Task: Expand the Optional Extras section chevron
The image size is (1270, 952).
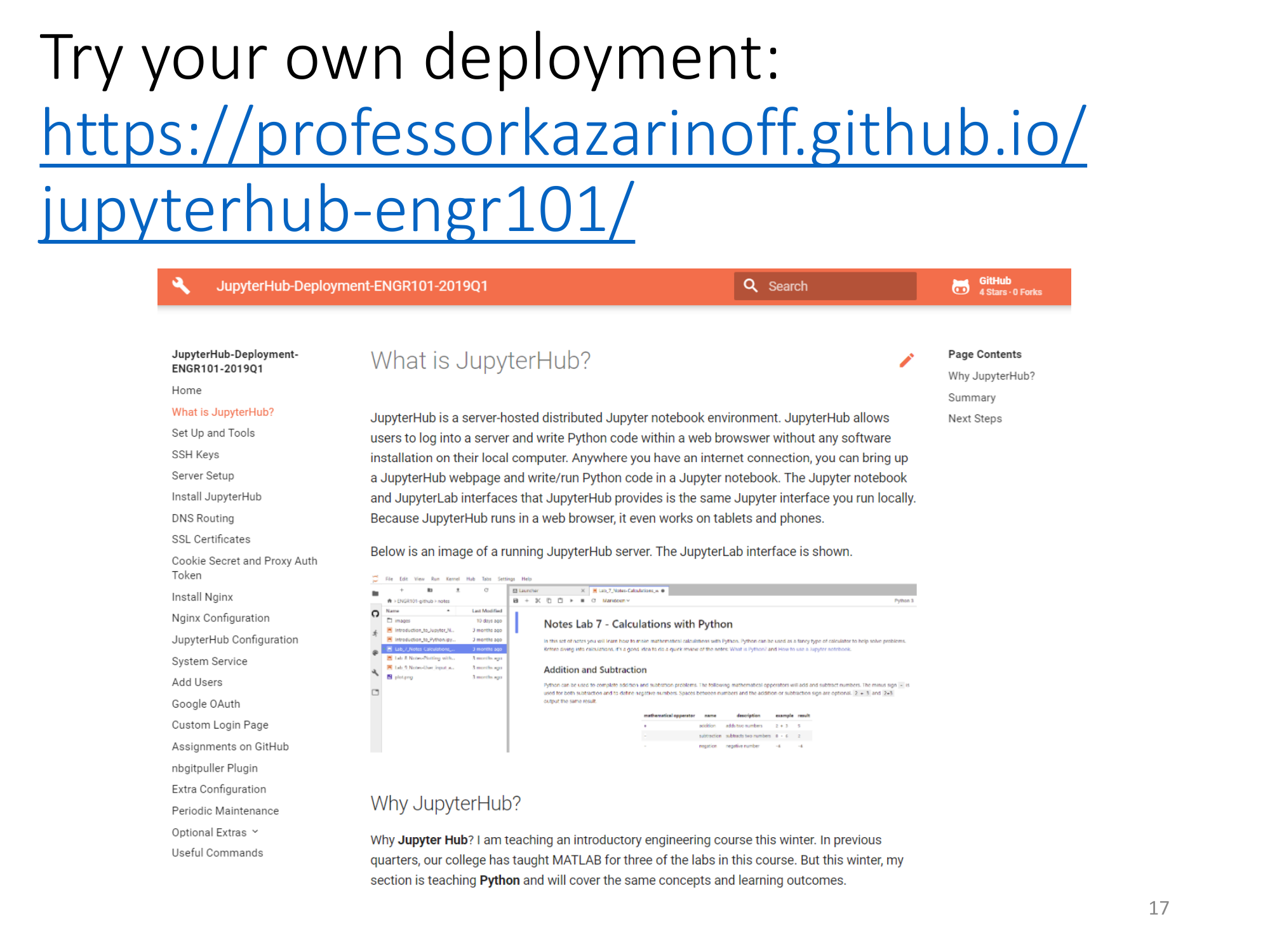Action: point(255,831)
